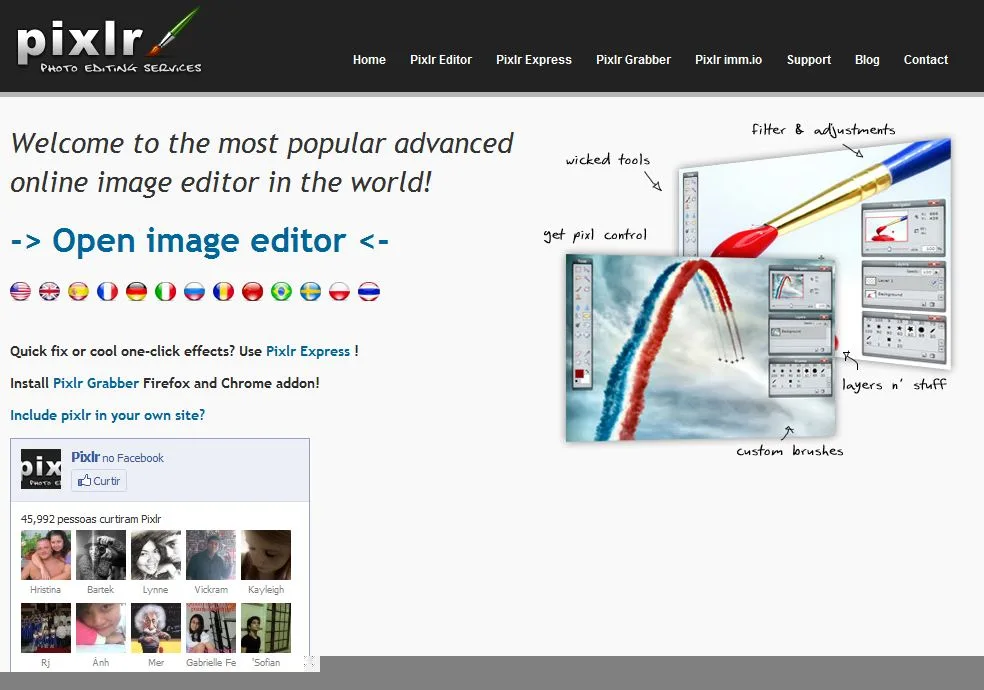This screenshot has width=984, height=690.
Task: Select the red China flag icon
Action: (252, 292)
